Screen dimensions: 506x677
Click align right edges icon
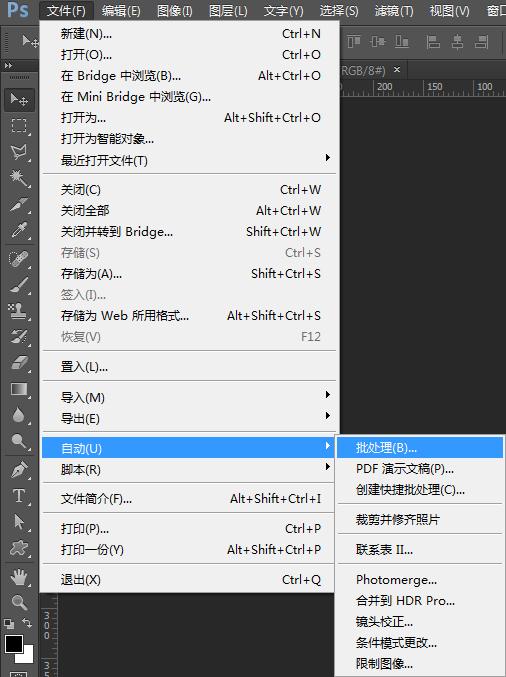pyautogui.click(x=481, y=42)
